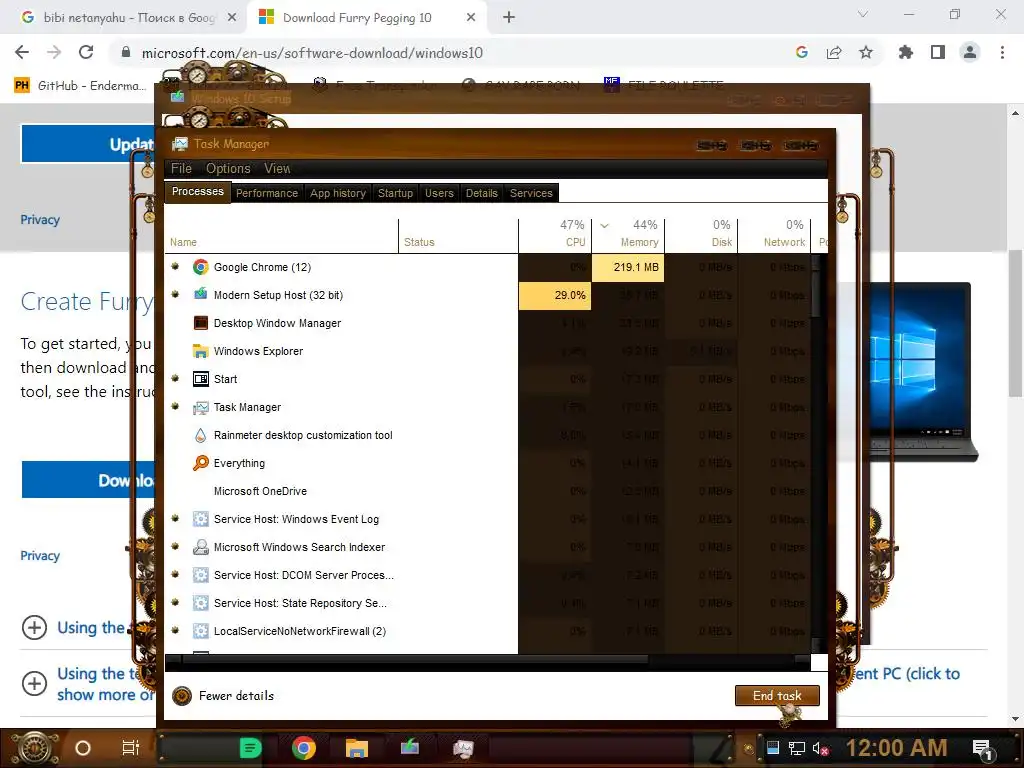Bookmark this page with the star icon
This screenshot has height=768, width=1024.
click(x=866, y=52)
